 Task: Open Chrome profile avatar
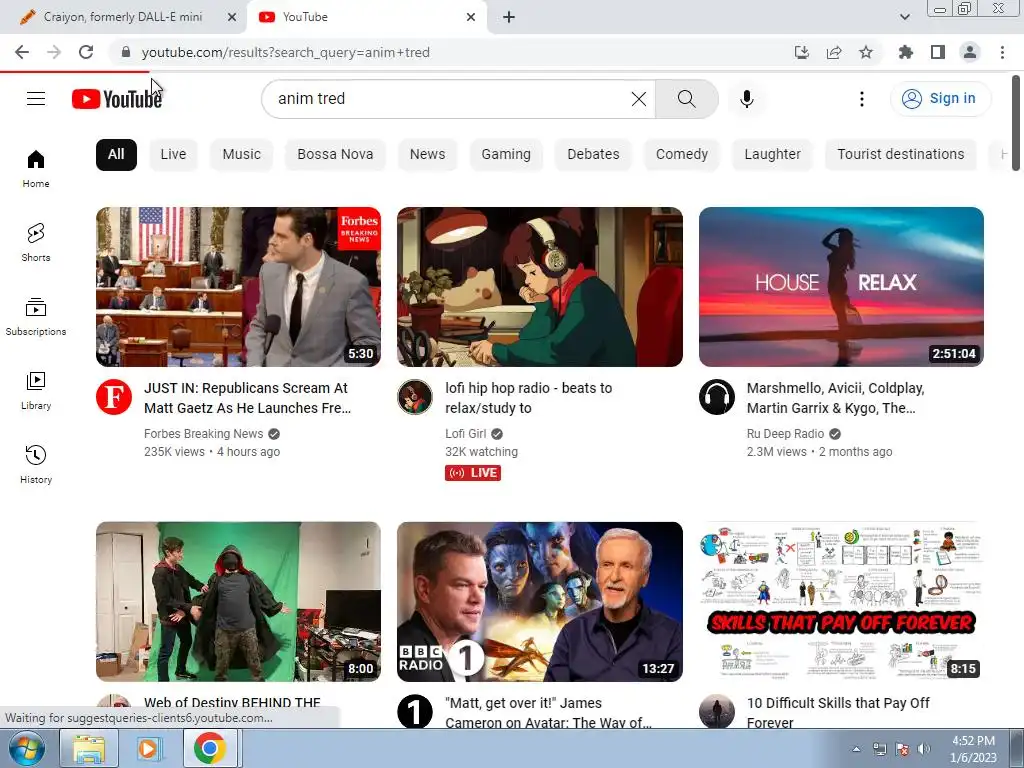point(970,52)
